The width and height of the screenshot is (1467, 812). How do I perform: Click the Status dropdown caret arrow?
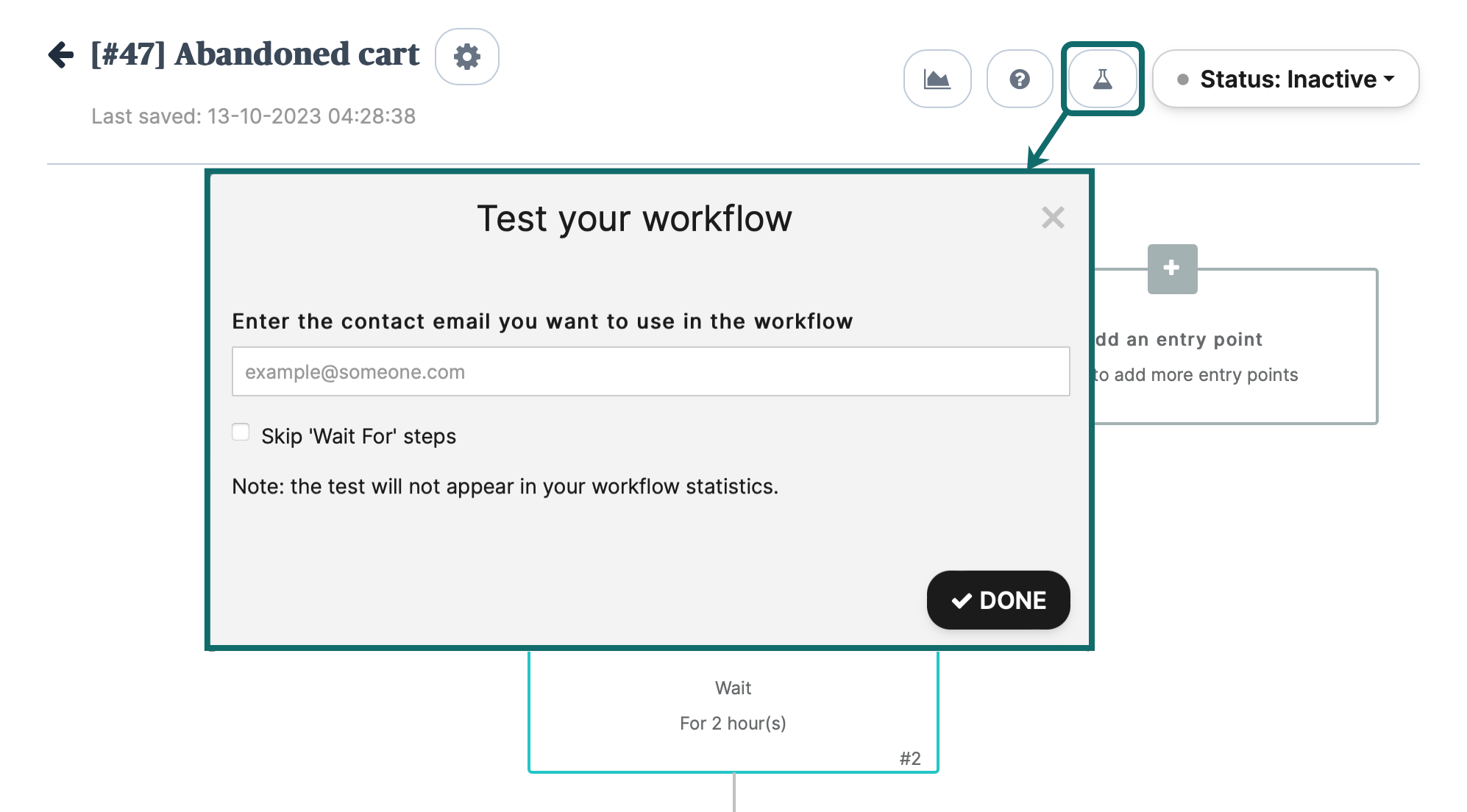click(x=1389, y=79)
